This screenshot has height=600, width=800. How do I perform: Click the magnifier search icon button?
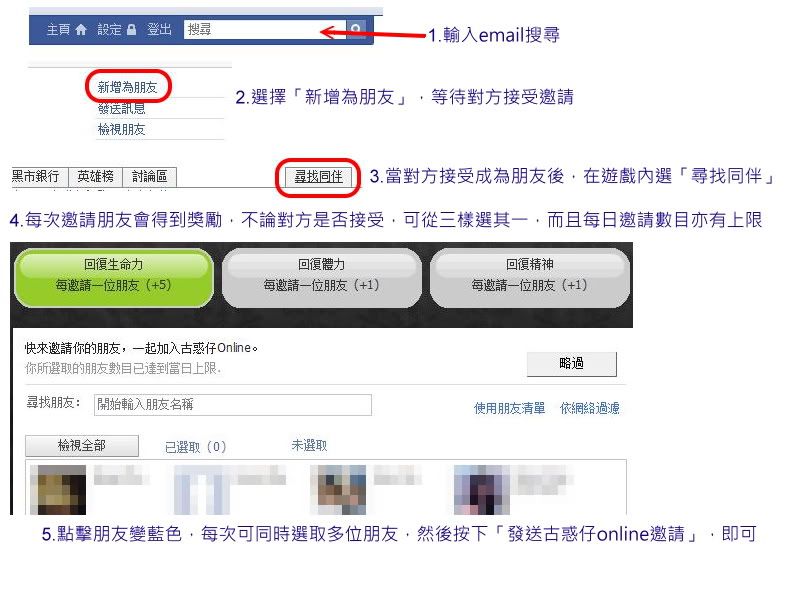tap(356, 29)
